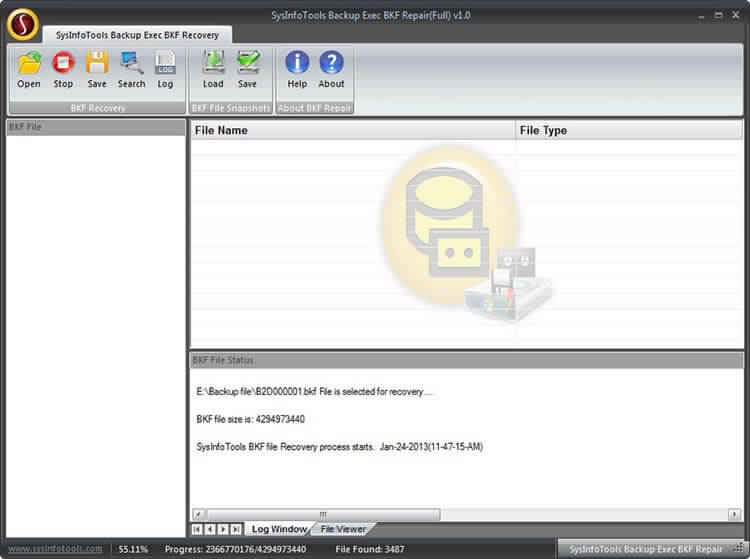Open the Log file icon
Screen dimensions: 750x559
[x=165, y=70]
